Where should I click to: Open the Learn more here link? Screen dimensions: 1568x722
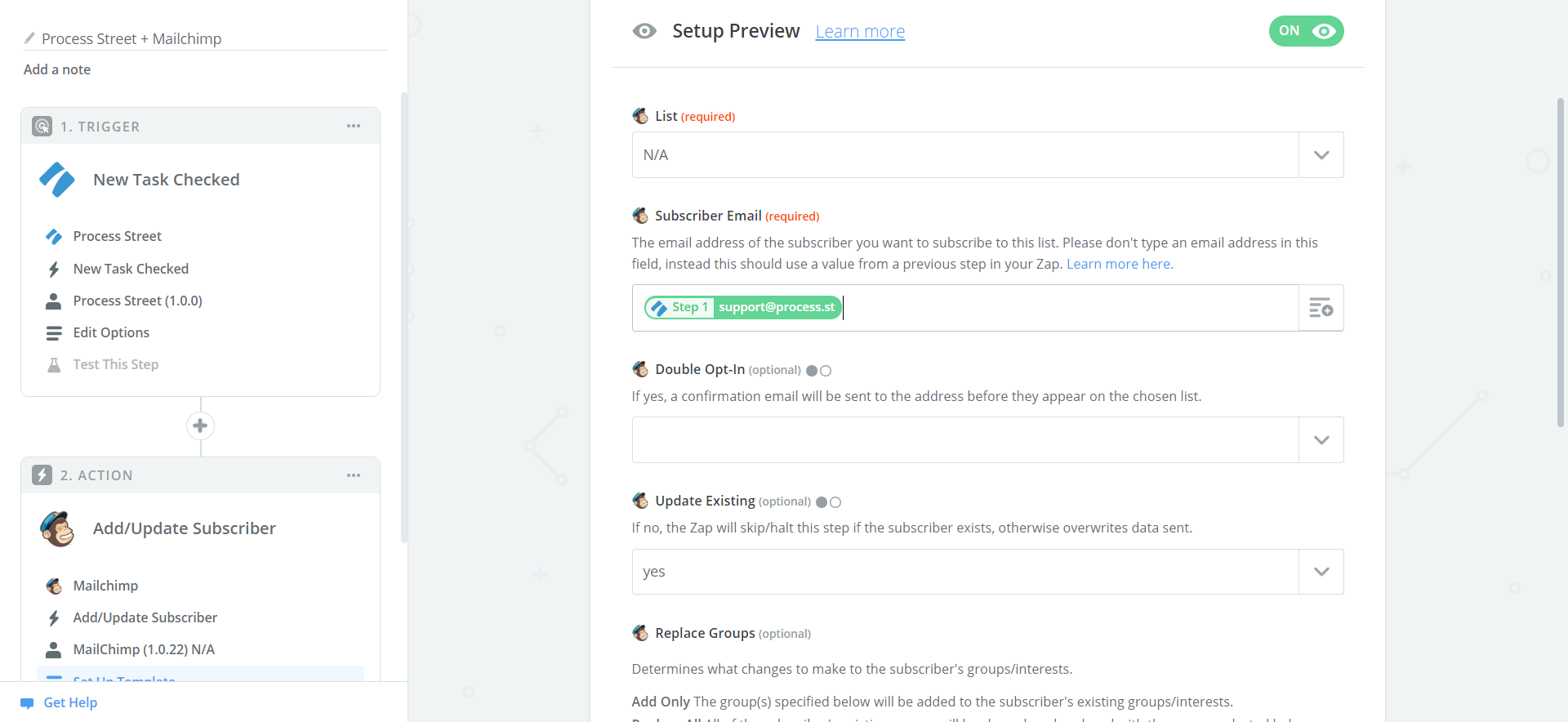1120,264
